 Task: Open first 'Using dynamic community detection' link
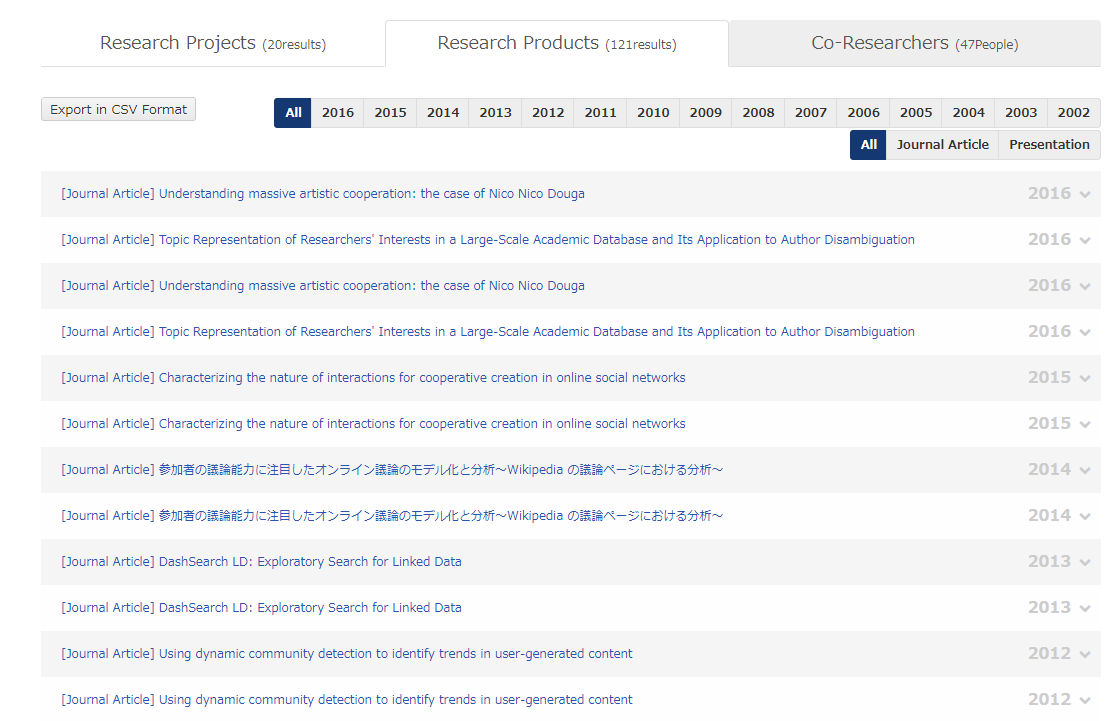pos(347,654)
